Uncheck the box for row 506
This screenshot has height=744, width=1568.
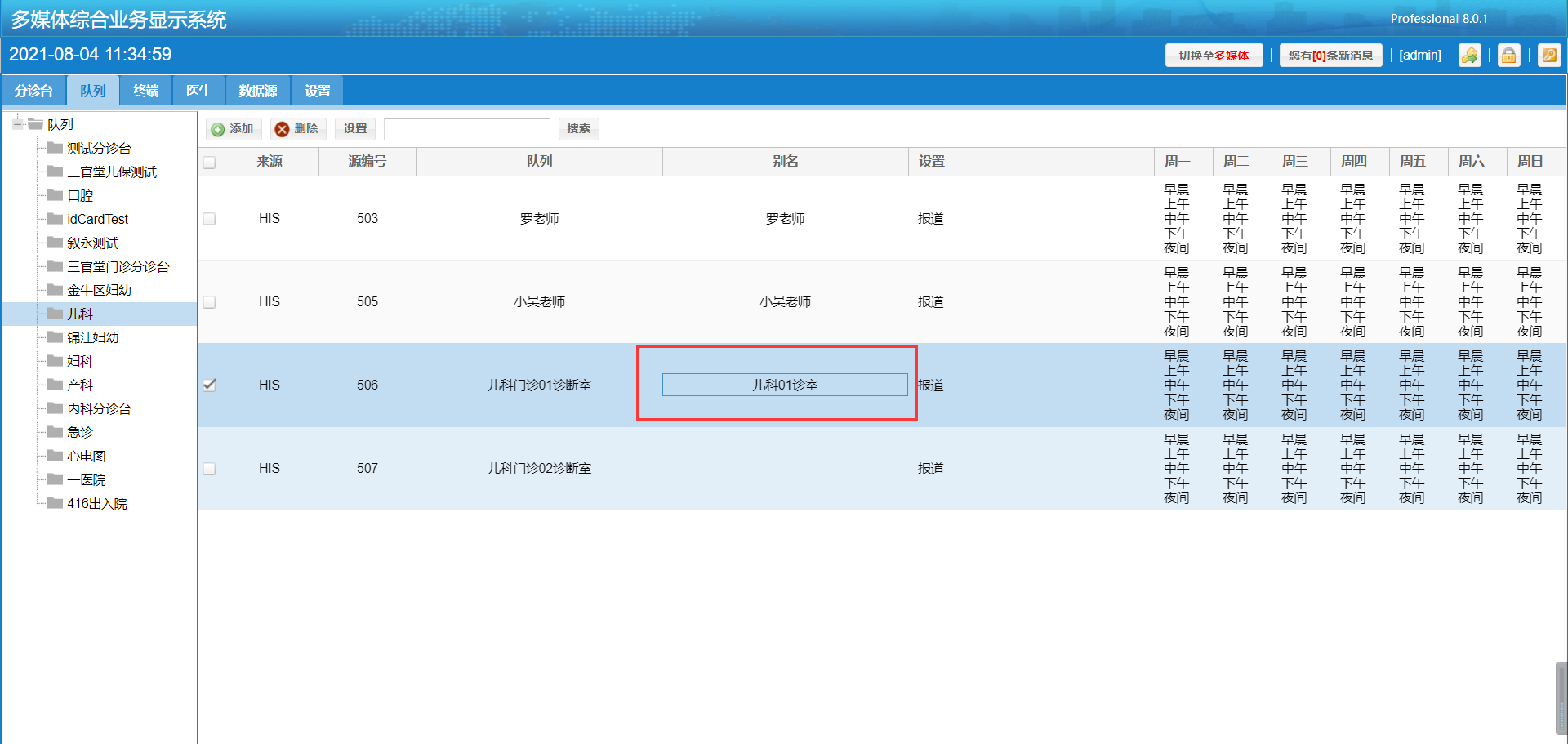point(209,385)
